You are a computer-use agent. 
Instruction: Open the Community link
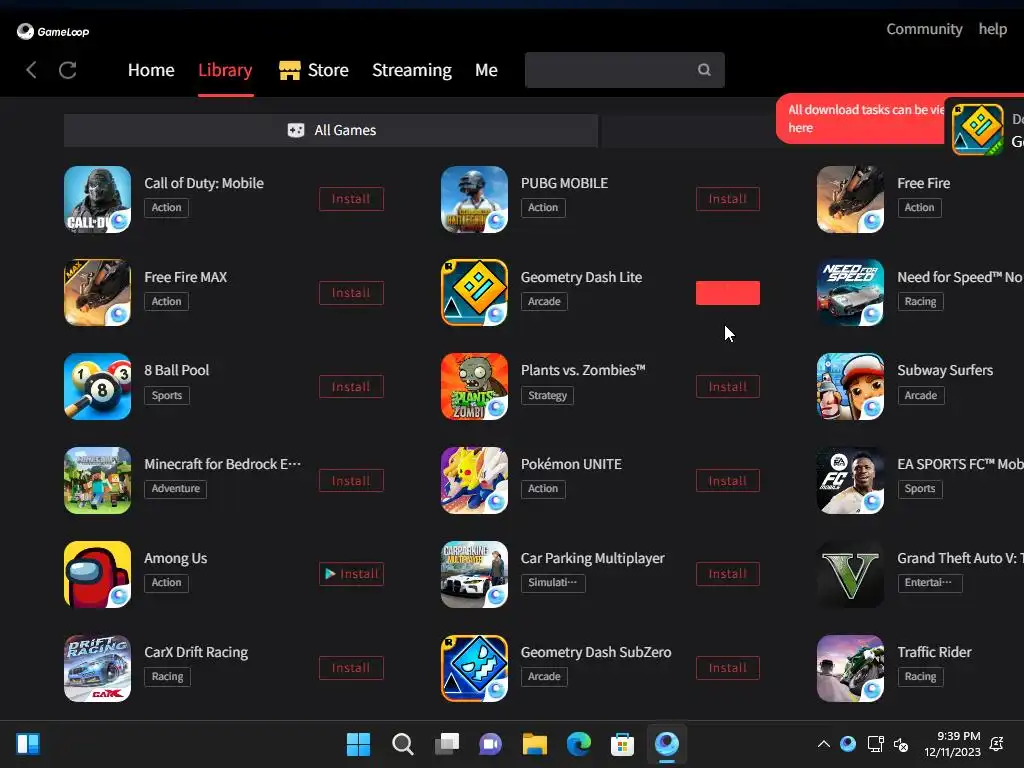click(x=924, y=29)
